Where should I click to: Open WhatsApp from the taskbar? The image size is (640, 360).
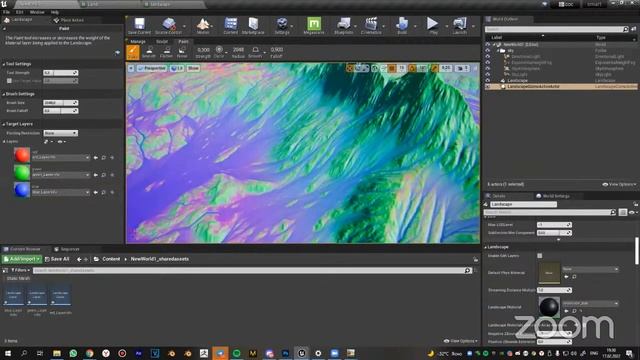tap(73, 353)
